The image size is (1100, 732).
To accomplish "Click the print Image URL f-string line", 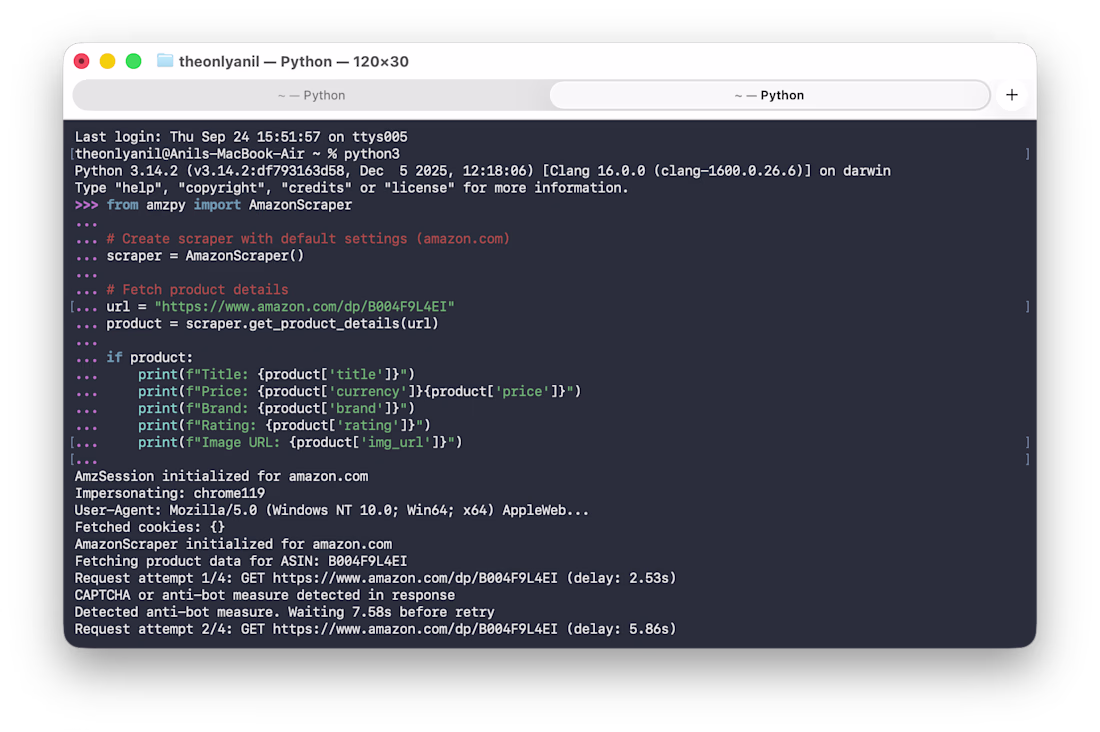I will (300, 442).
